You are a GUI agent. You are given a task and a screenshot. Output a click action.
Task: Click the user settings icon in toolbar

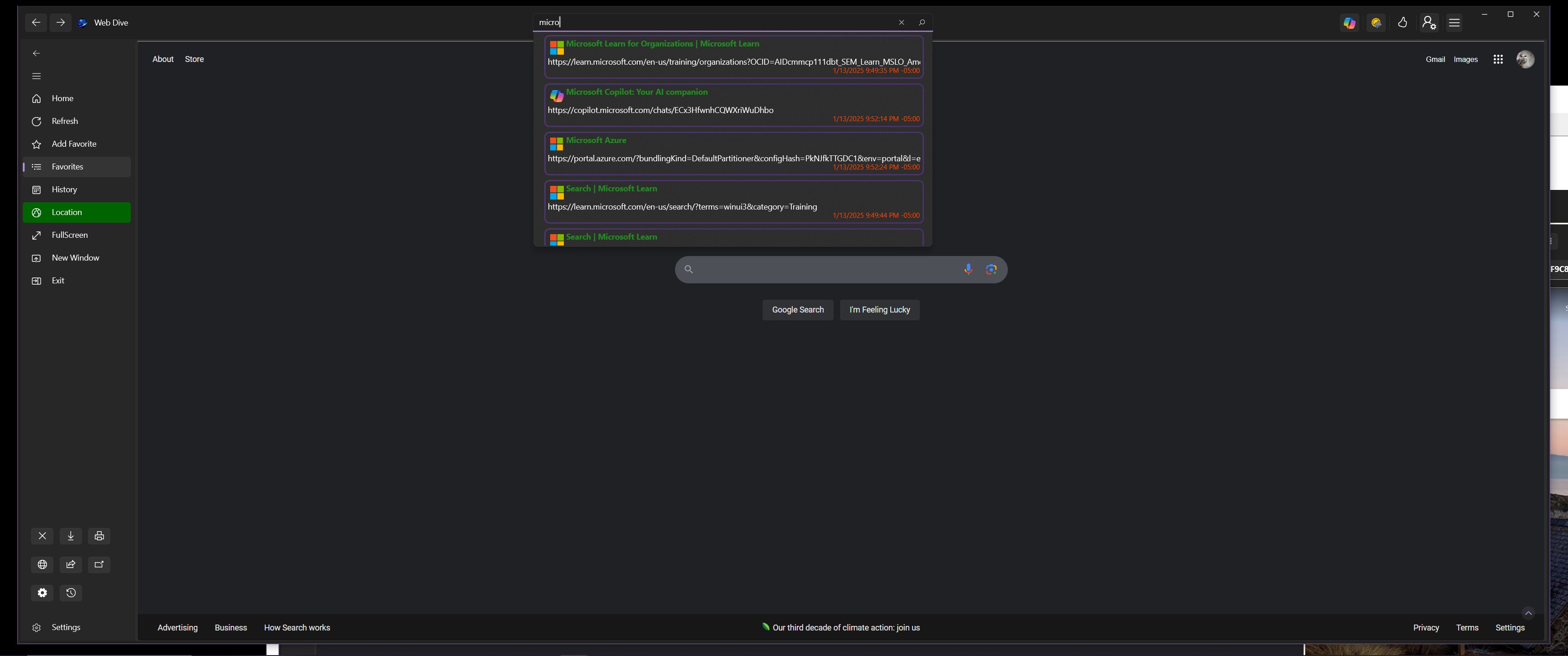point(1429,22)
